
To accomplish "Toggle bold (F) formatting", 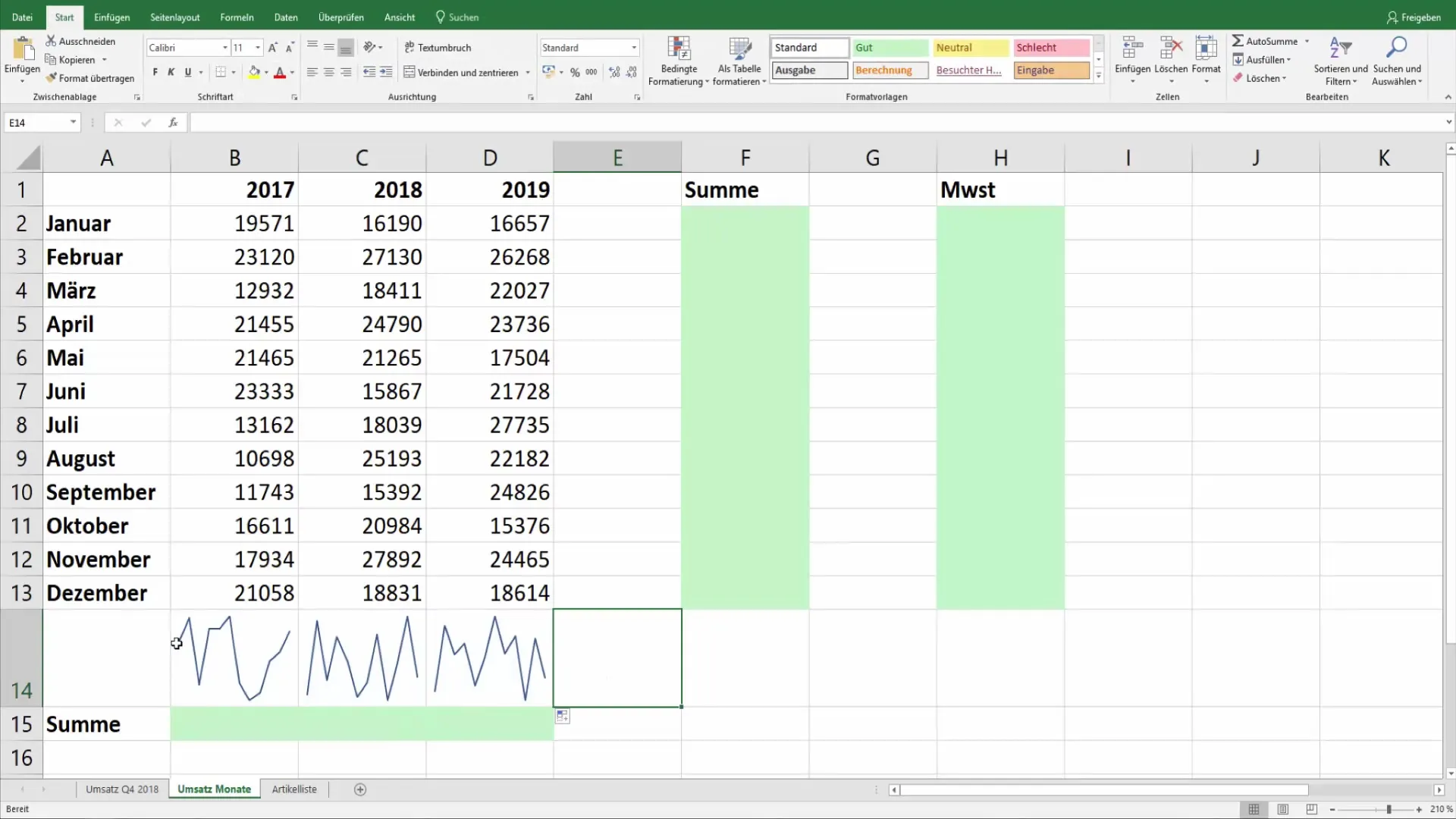I will tap(155, 72).
